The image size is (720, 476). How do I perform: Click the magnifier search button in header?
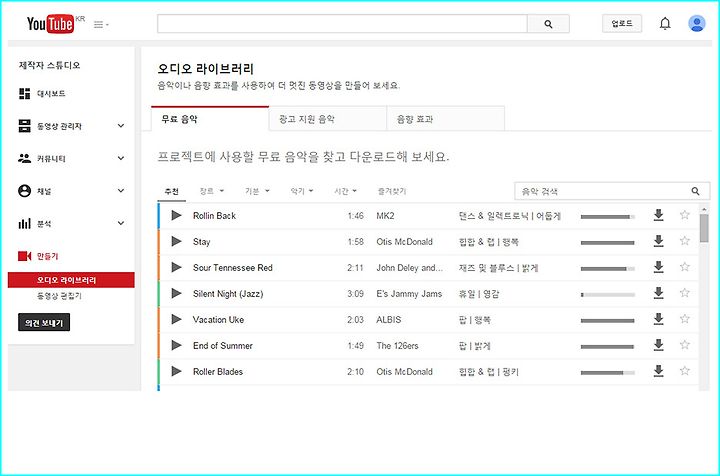[x=548, y=24]
